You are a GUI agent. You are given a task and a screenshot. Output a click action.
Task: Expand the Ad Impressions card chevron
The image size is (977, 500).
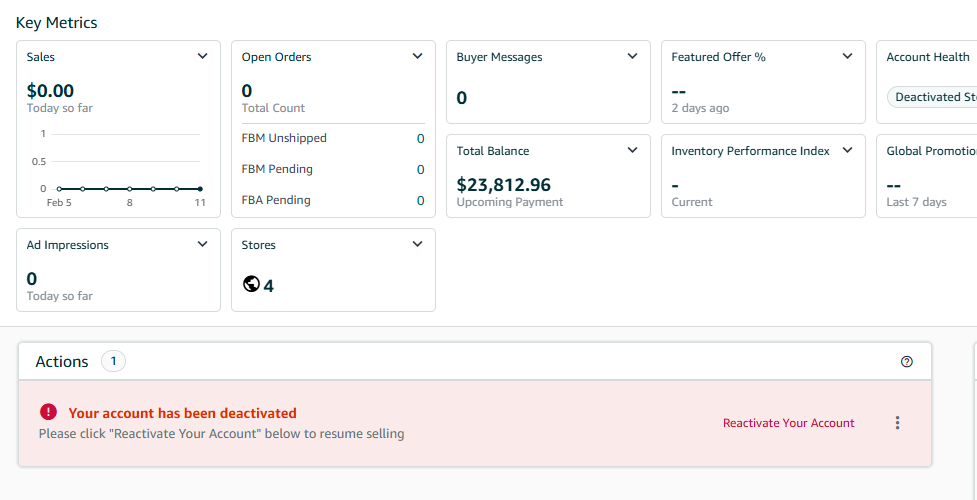coord(203,245)
